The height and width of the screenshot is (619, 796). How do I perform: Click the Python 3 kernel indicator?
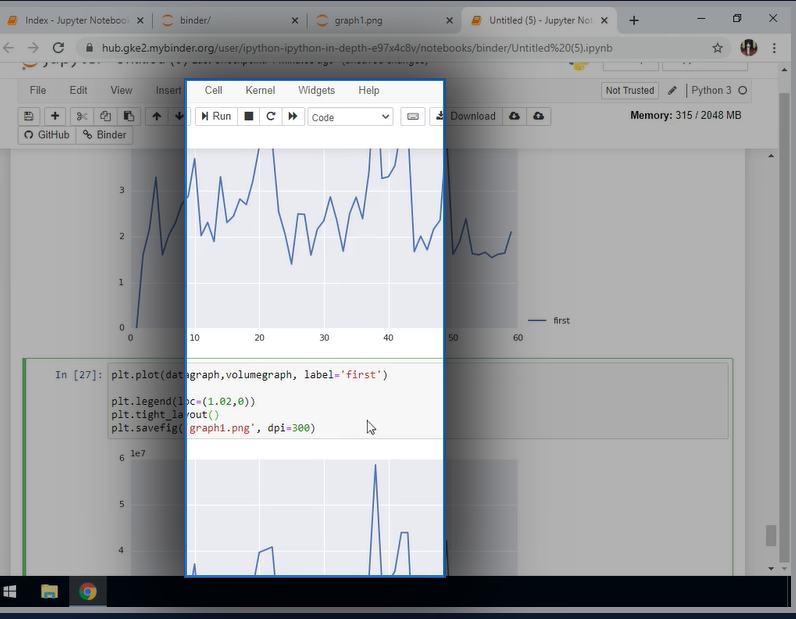click(711, 90)
